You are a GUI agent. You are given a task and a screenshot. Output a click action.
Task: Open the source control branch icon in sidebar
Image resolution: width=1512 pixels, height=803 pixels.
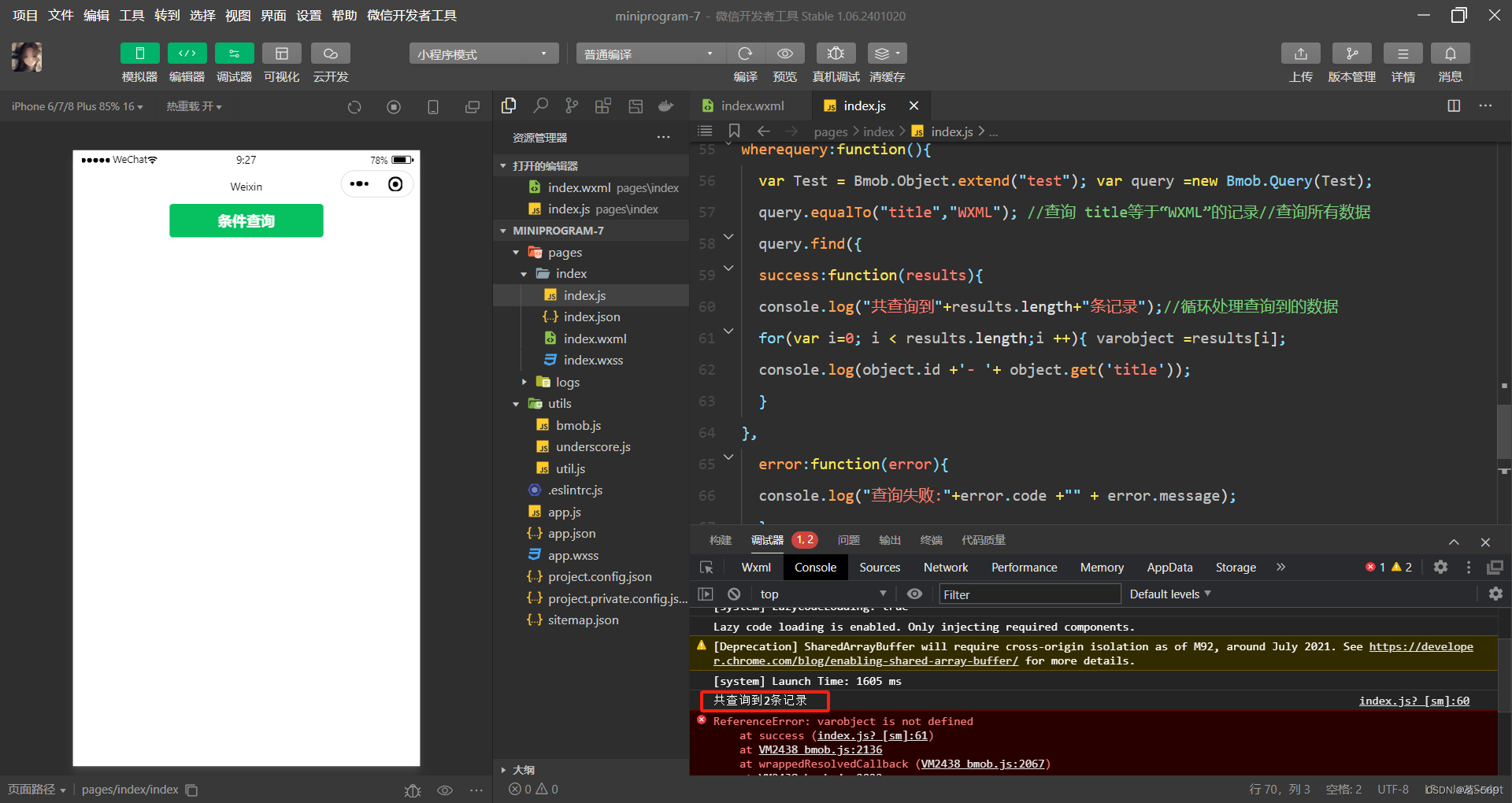(x=572, y=105)
